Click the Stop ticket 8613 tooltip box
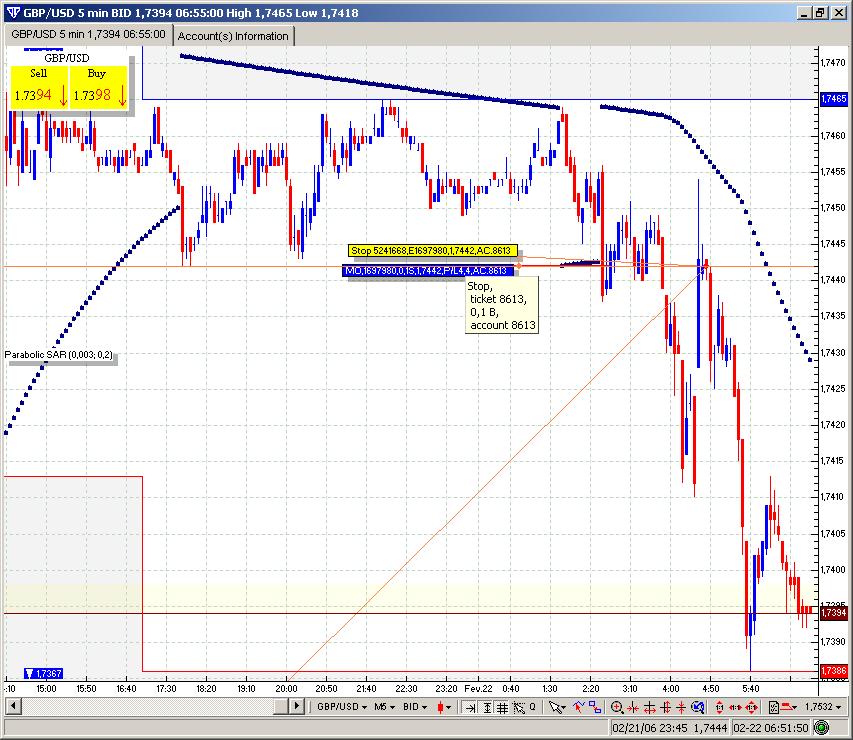 [502, 305]
